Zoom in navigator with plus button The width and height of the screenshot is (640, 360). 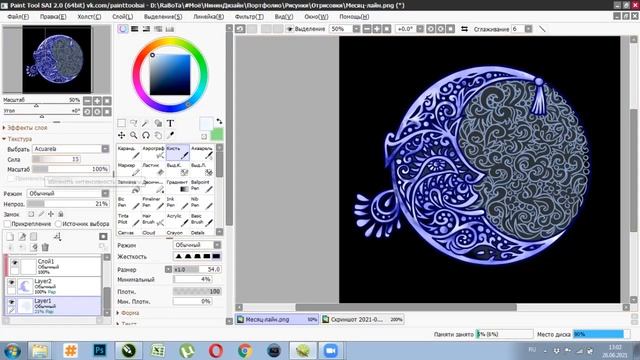click(97, 100)
